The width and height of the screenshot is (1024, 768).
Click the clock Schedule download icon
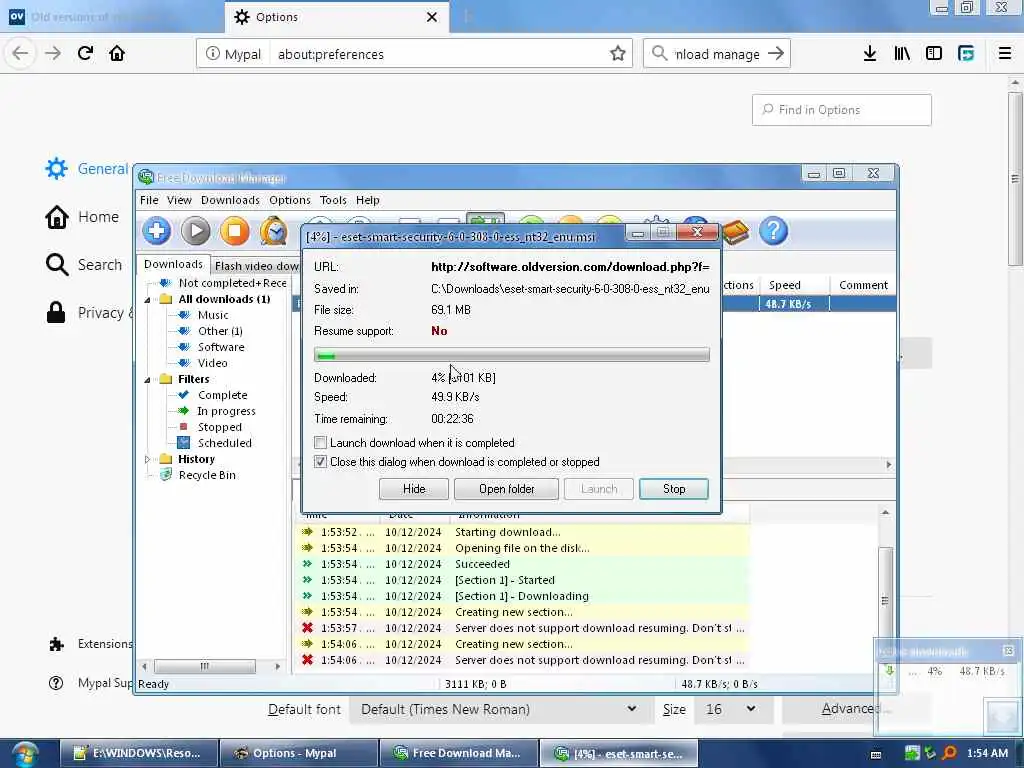tap(274, 231)
